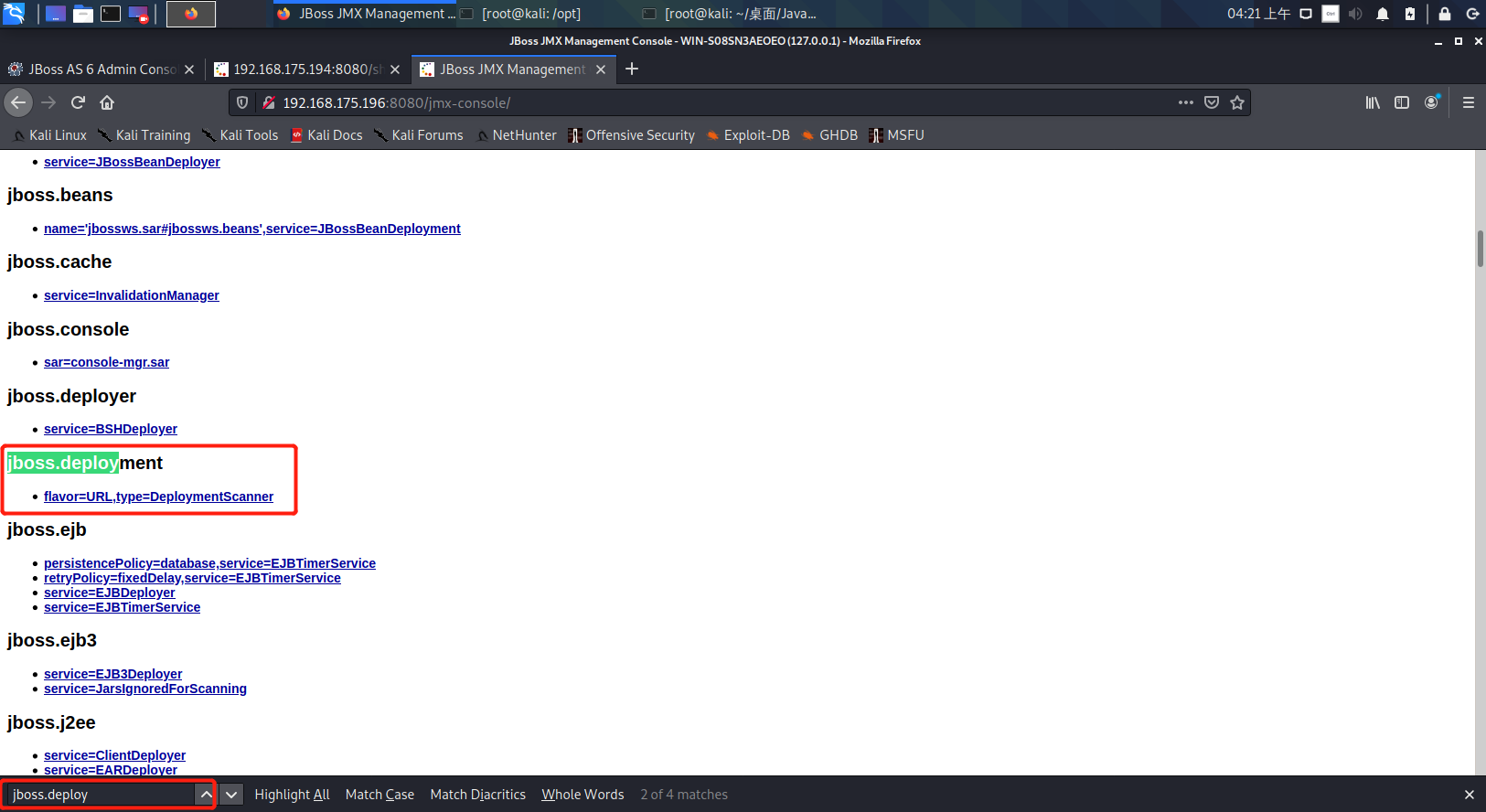The height and width of the screenshot is (812, 1486).
Task: Toggle Whole Words search option
Action: coord(583,795)
